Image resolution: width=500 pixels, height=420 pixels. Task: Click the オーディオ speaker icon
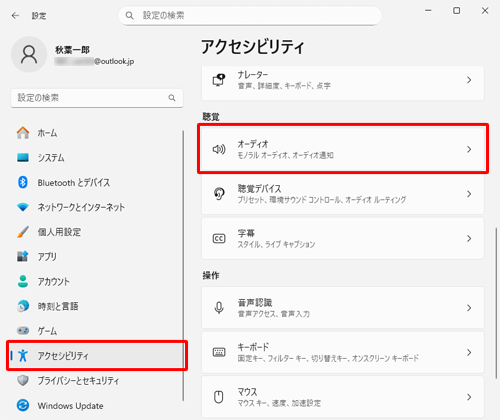click(219, 149)
